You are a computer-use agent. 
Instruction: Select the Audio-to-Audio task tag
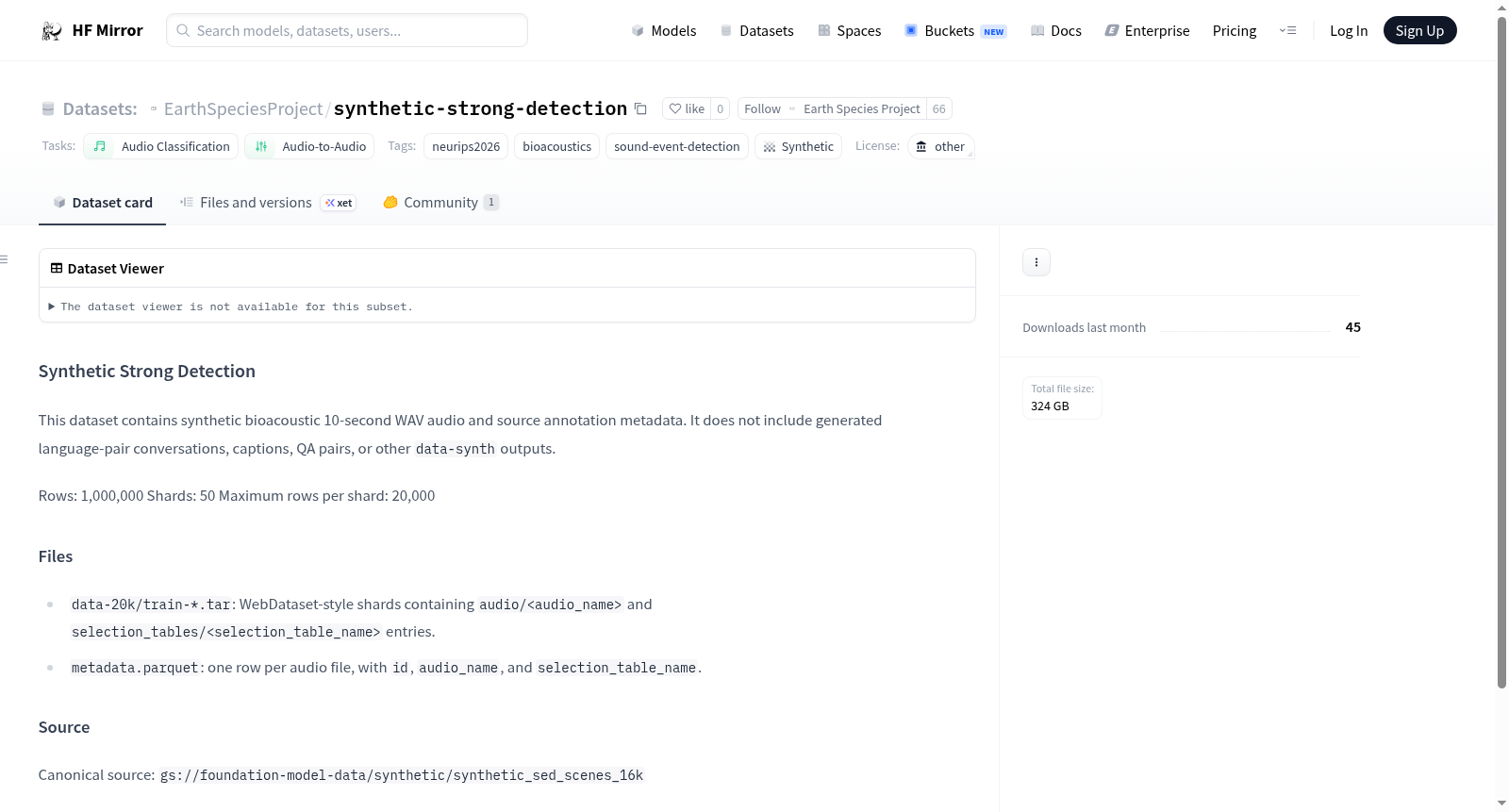(x=309, y=146)
